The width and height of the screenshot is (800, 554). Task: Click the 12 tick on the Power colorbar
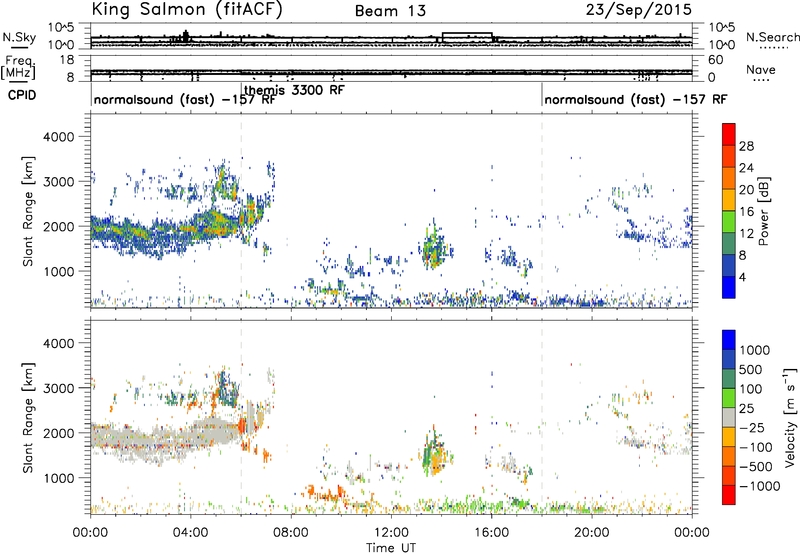coord(746,234)
